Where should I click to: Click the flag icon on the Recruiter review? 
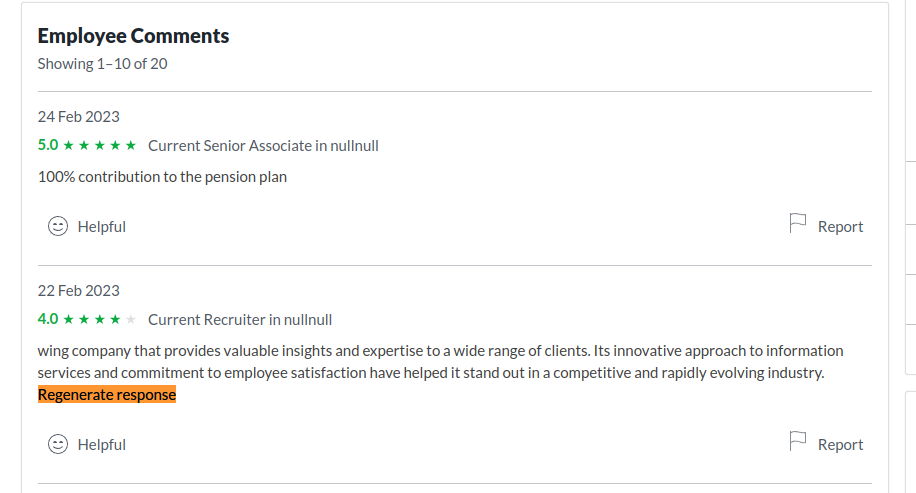pyautogui.click(x=798, y=442)
